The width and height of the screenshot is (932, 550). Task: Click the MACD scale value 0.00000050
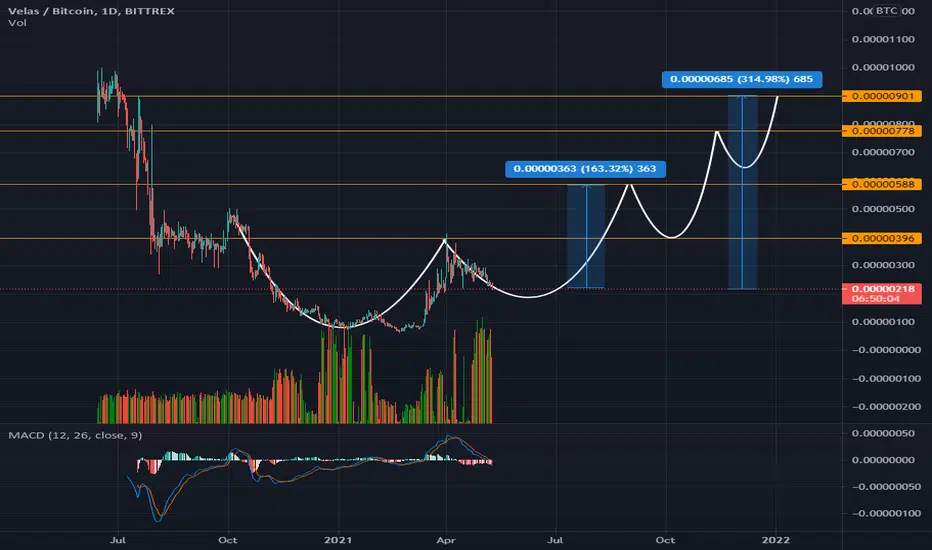tap(883, 433)
